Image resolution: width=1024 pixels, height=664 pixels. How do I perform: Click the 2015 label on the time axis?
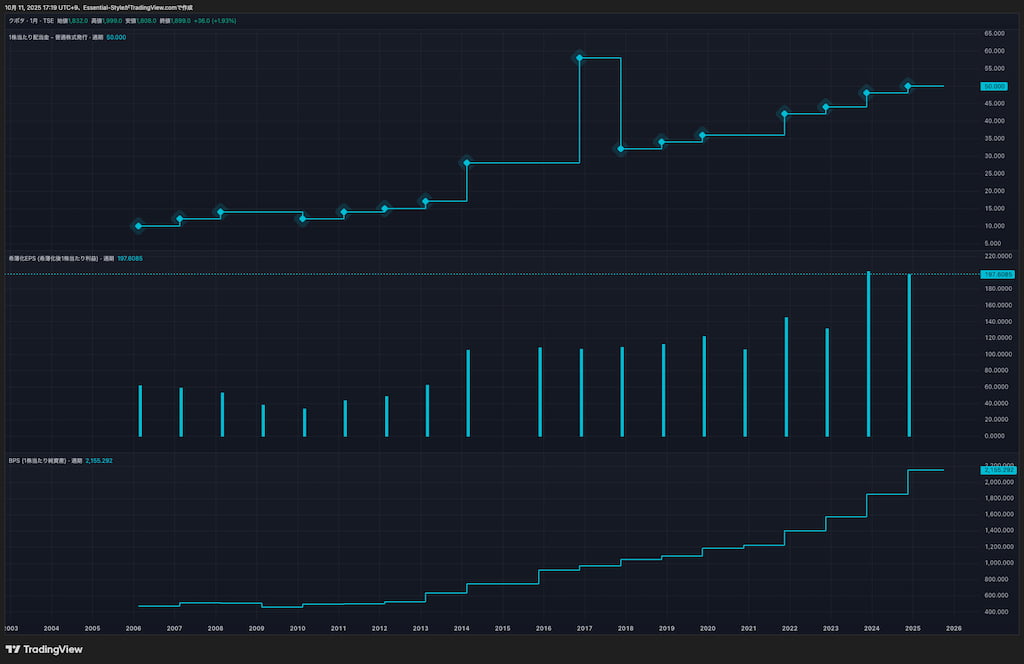tap(502, 628)
